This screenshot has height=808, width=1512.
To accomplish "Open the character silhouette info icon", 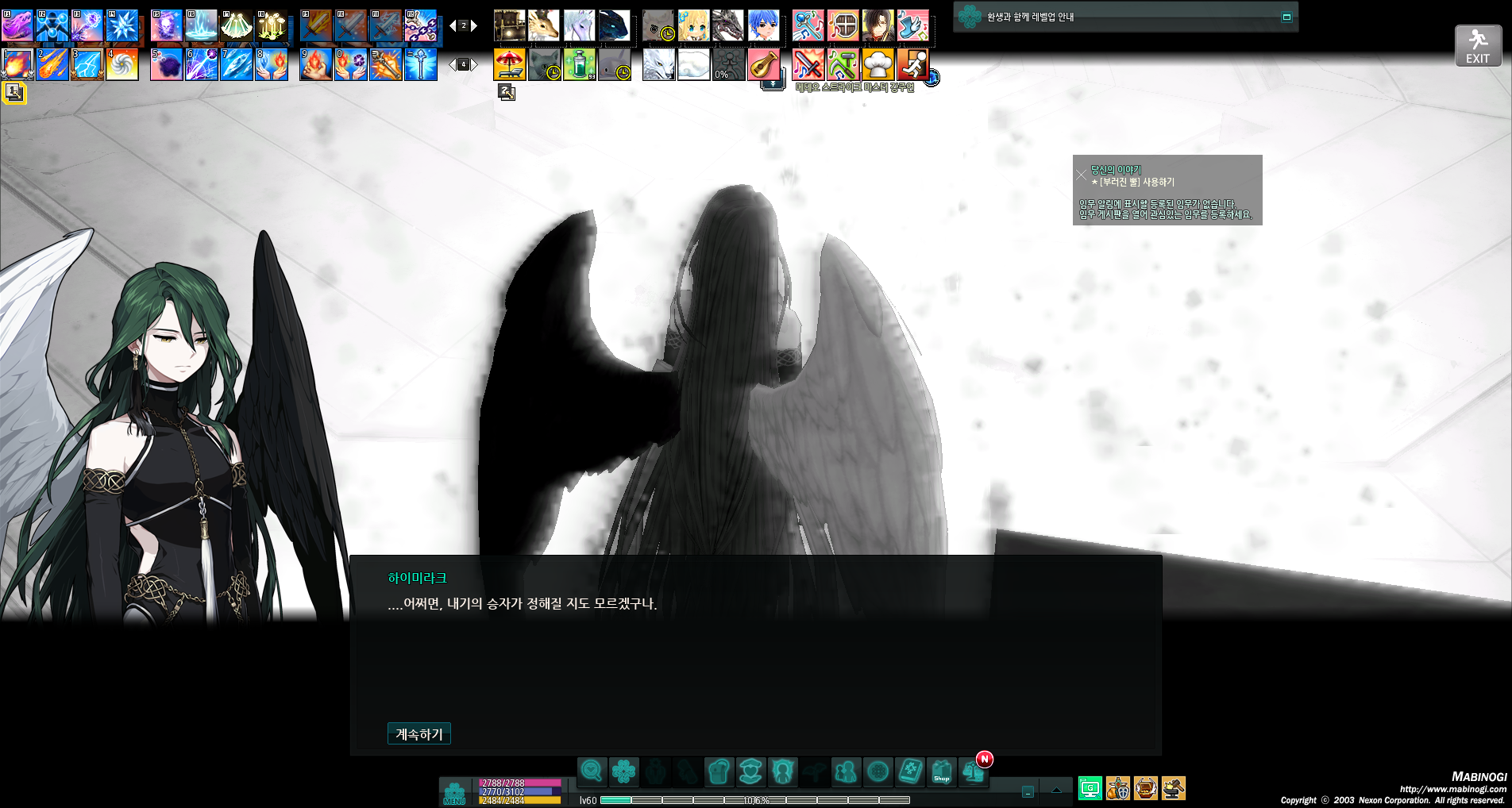I will coord(782,771).
